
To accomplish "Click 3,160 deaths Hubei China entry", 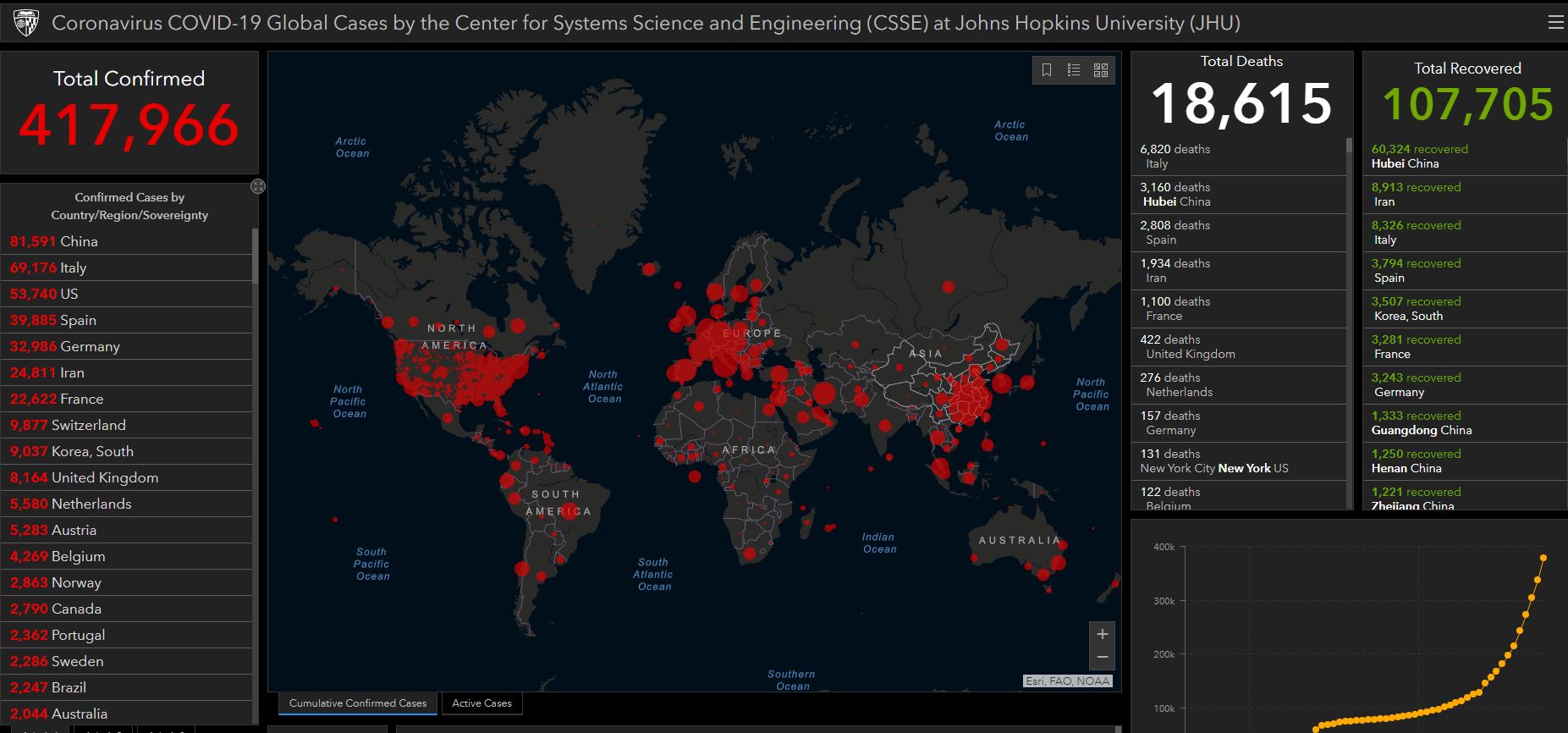I will tap(1238, 195).
